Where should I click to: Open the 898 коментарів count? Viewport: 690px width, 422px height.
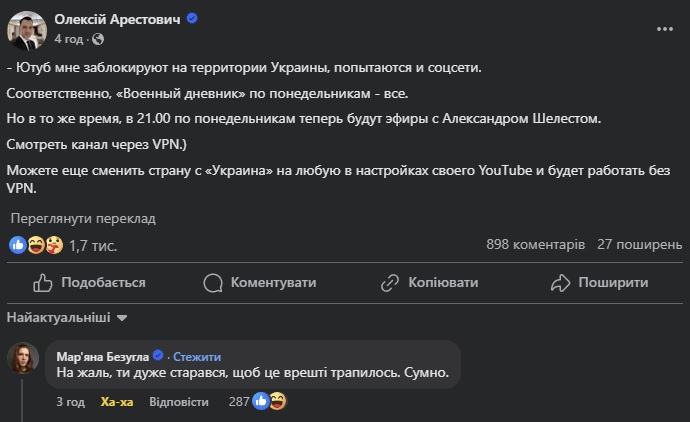[x=536, y=244]
